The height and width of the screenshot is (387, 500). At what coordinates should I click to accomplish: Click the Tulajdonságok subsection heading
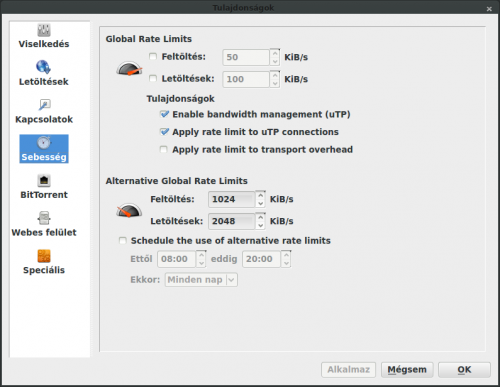[181, 99]
